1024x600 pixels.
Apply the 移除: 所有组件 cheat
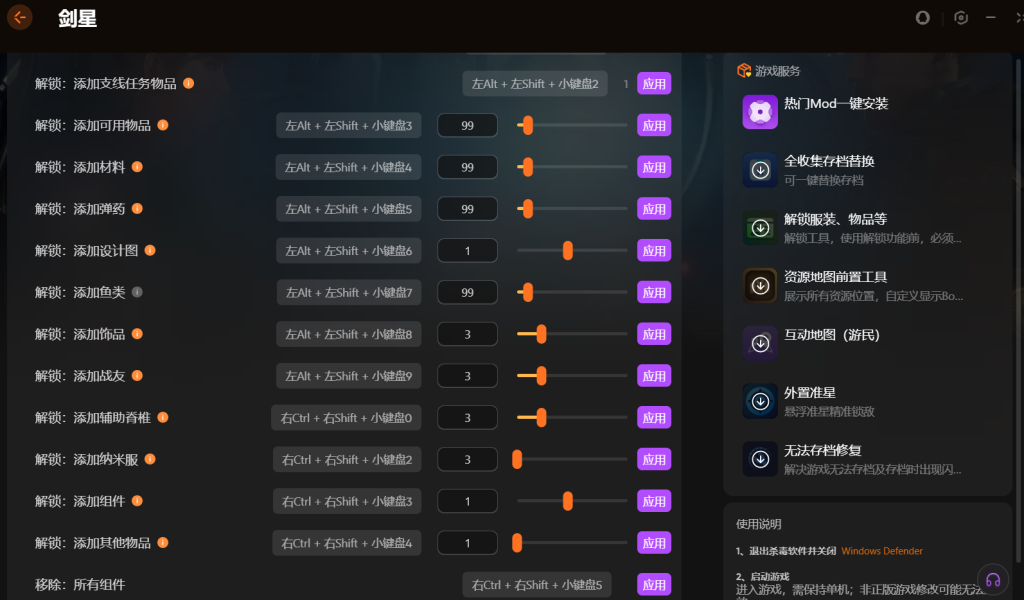654,585
